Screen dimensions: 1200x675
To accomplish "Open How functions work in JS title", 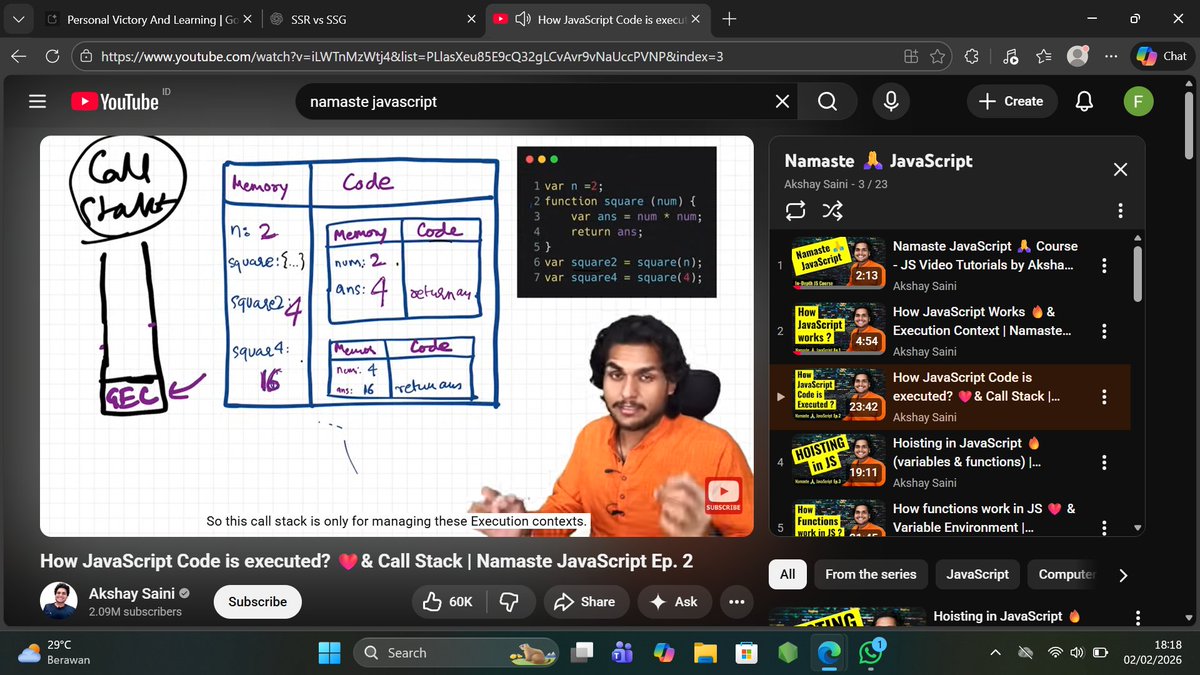I will click(x=984, y=517).
